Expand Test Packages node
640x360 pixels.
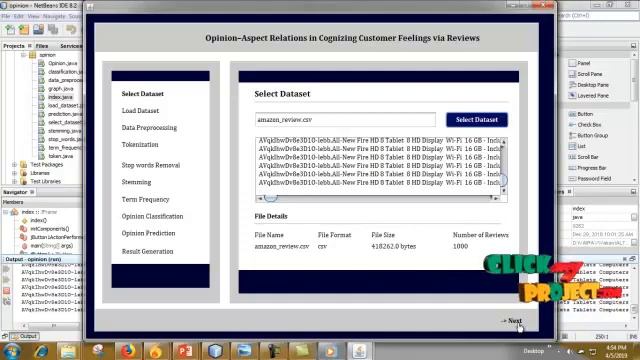(x=15, y=164)
